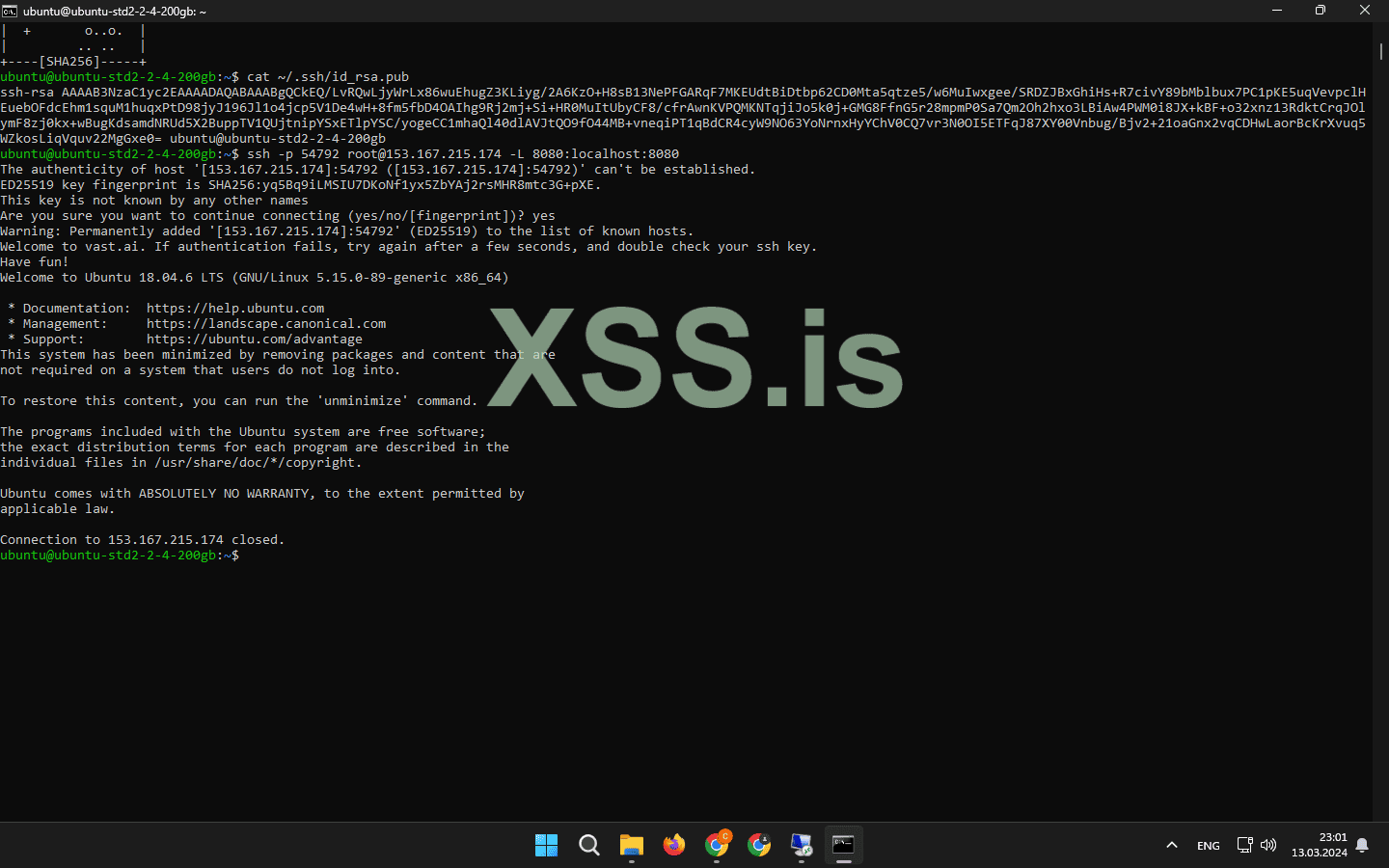Close the terminal window
This screenshot has height=868, width=1389.
(1365, 11)
